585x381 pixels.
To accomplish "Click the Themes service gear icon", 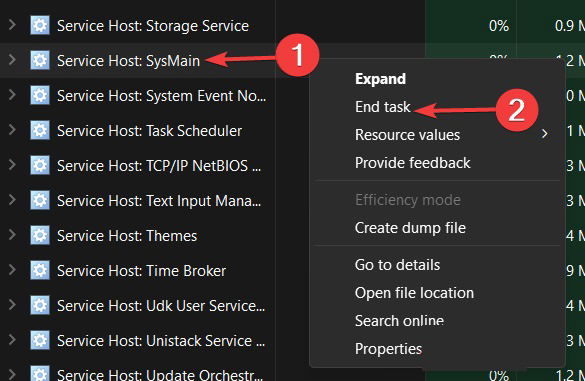I will point(40,235).
